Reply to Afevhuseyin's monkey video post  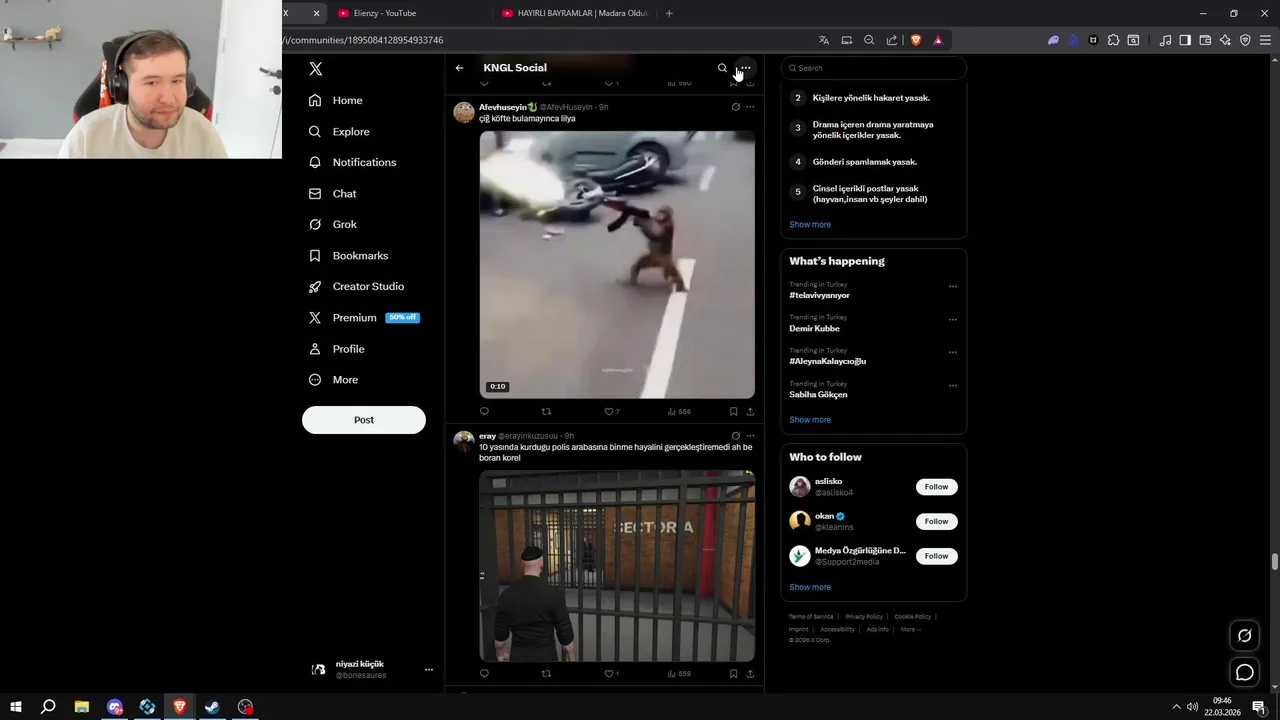point(484,411)
